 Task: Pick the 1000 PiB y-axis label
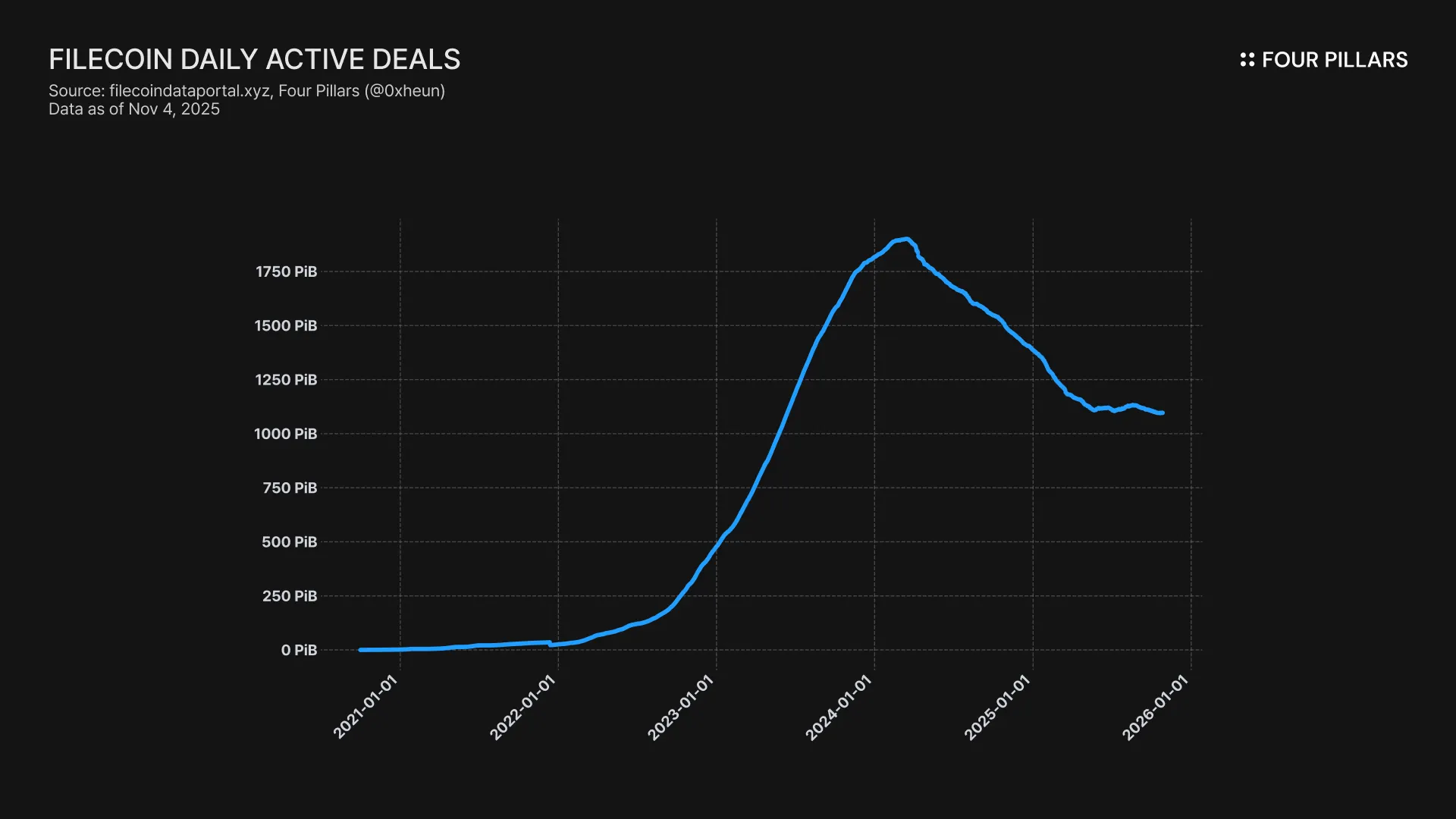(x=286, y=434)
